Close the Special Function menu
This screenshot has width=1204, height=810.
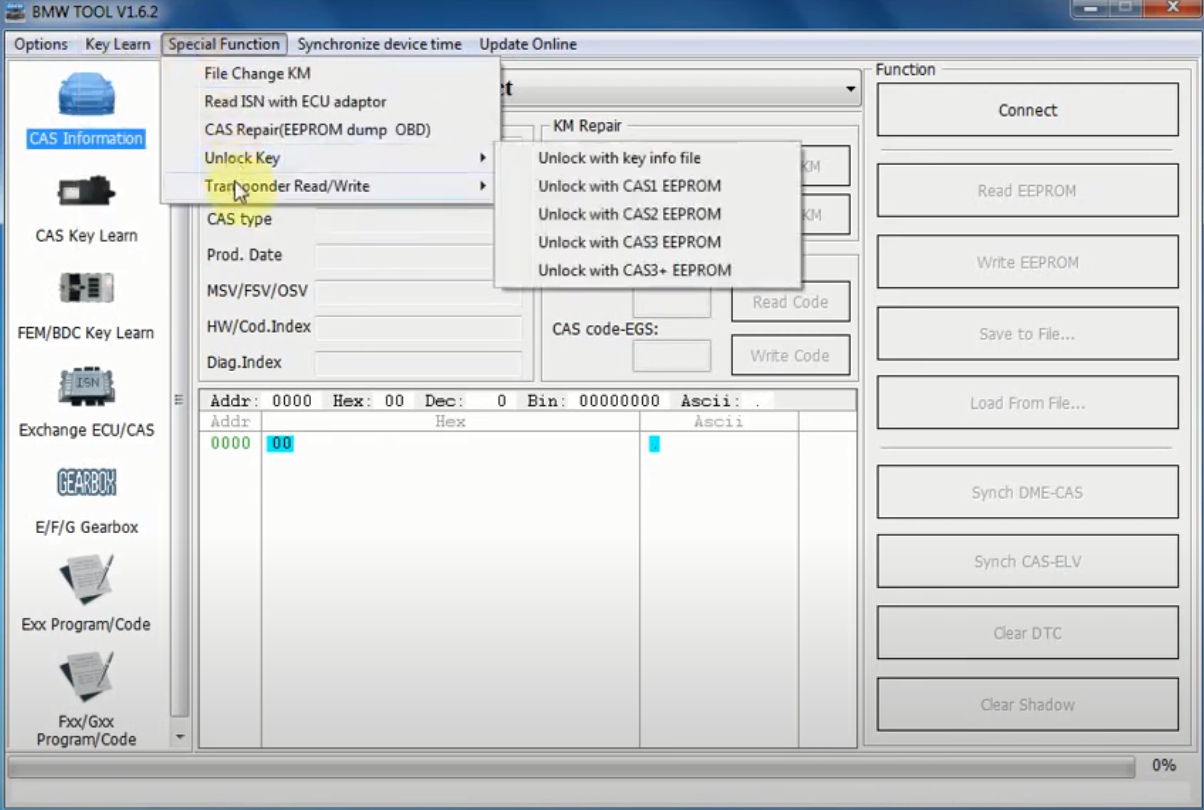click(224, 44)
